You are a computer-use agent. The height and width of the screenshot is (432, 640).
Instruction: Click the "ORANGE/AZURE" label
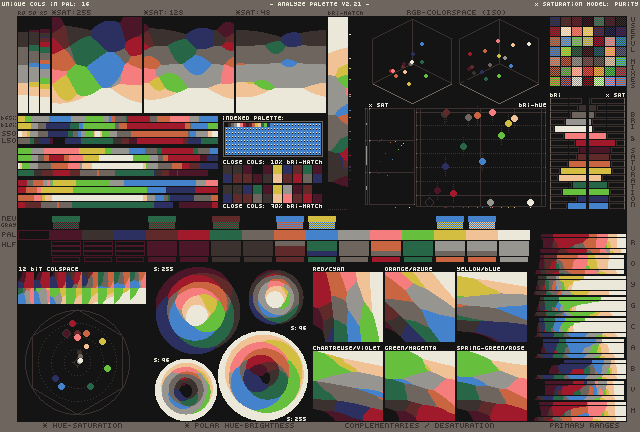[x=409, y=269]
